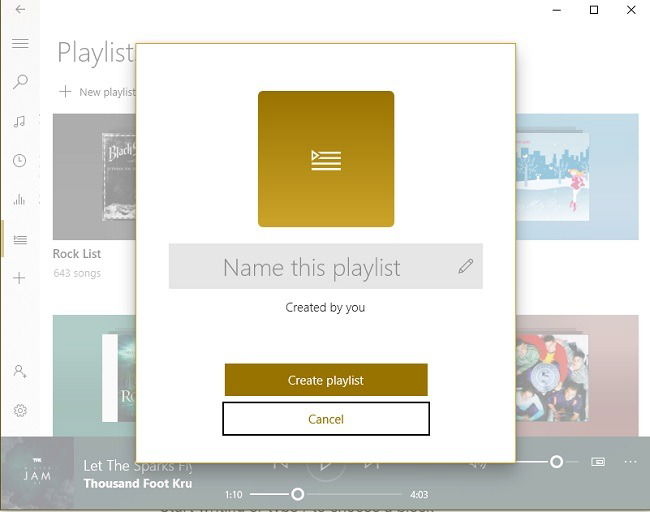Open My Music from the sidebar note icon
650x512 pixels.
19,121
